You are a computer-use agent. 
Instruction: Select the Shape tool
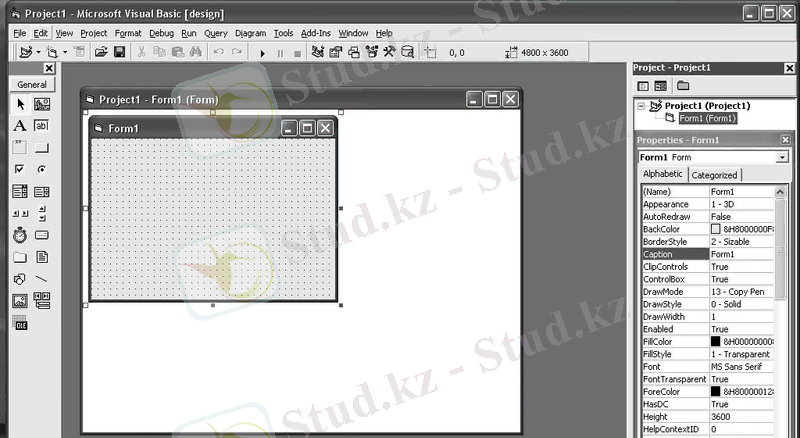tap(20, 279)
